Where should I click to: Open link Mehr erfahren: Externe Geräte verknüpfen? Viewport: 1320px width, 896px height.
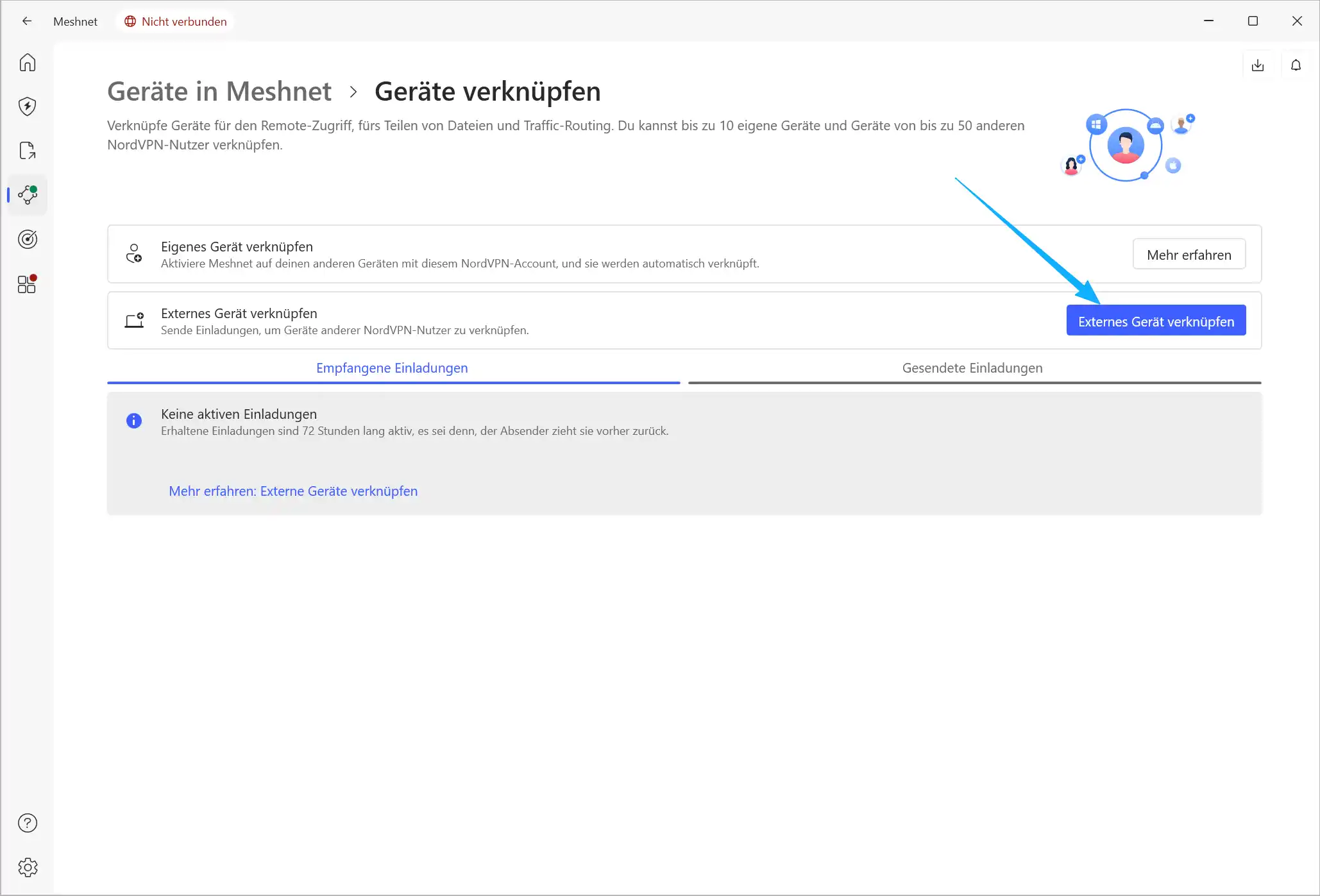[x=293, y=491]
